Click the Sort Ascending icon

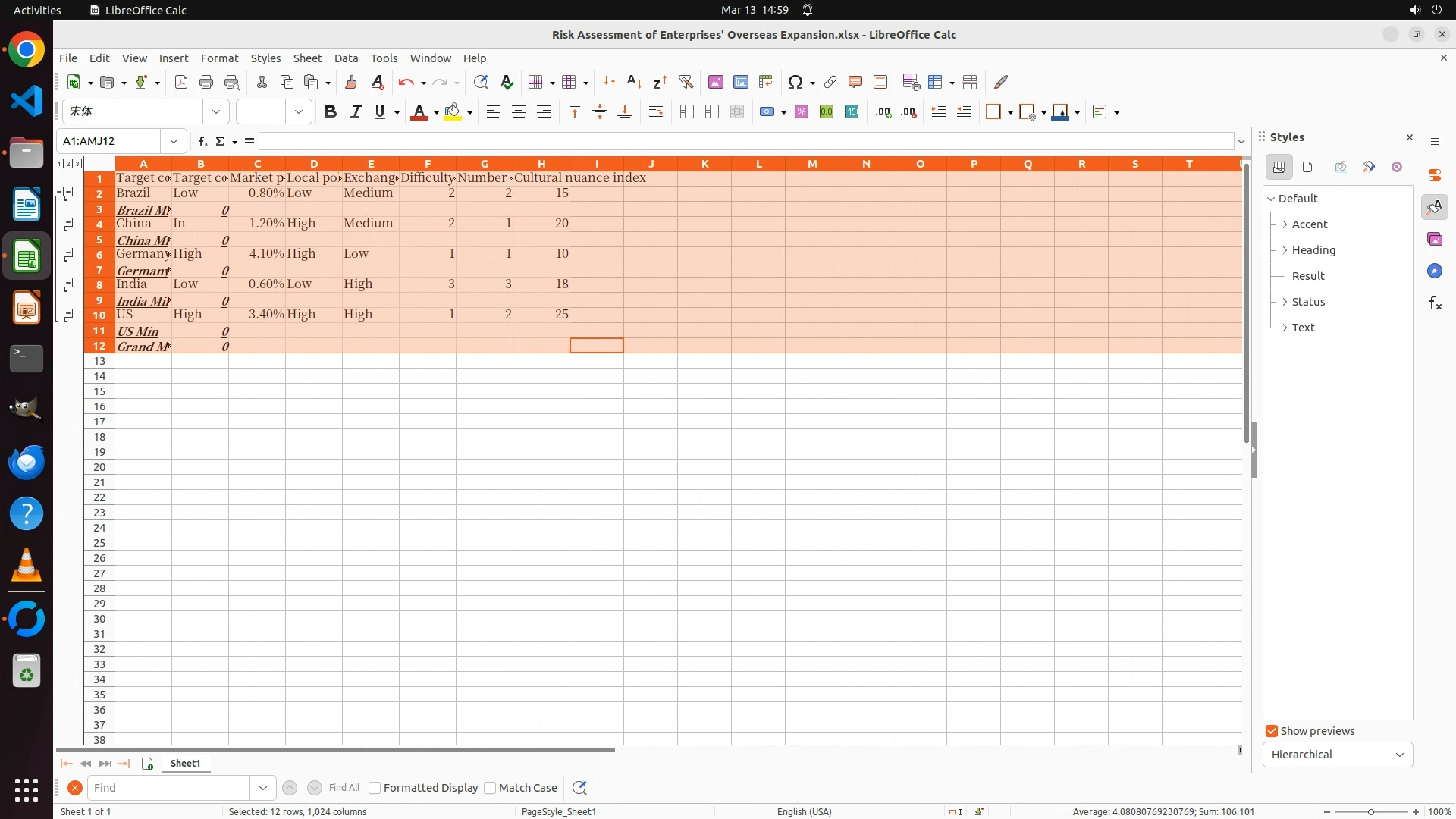(634, 82)
